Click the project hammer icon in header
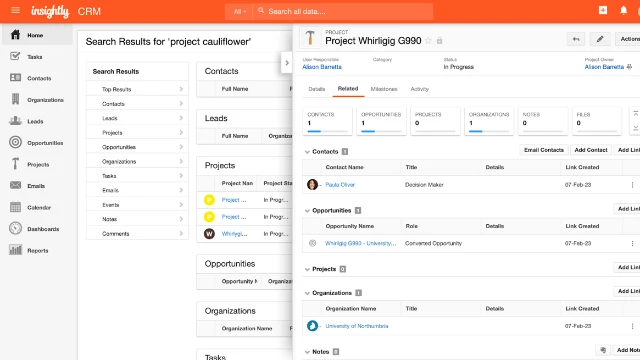The width and height of the screenshot is (640, 360). tap(310, 38)
